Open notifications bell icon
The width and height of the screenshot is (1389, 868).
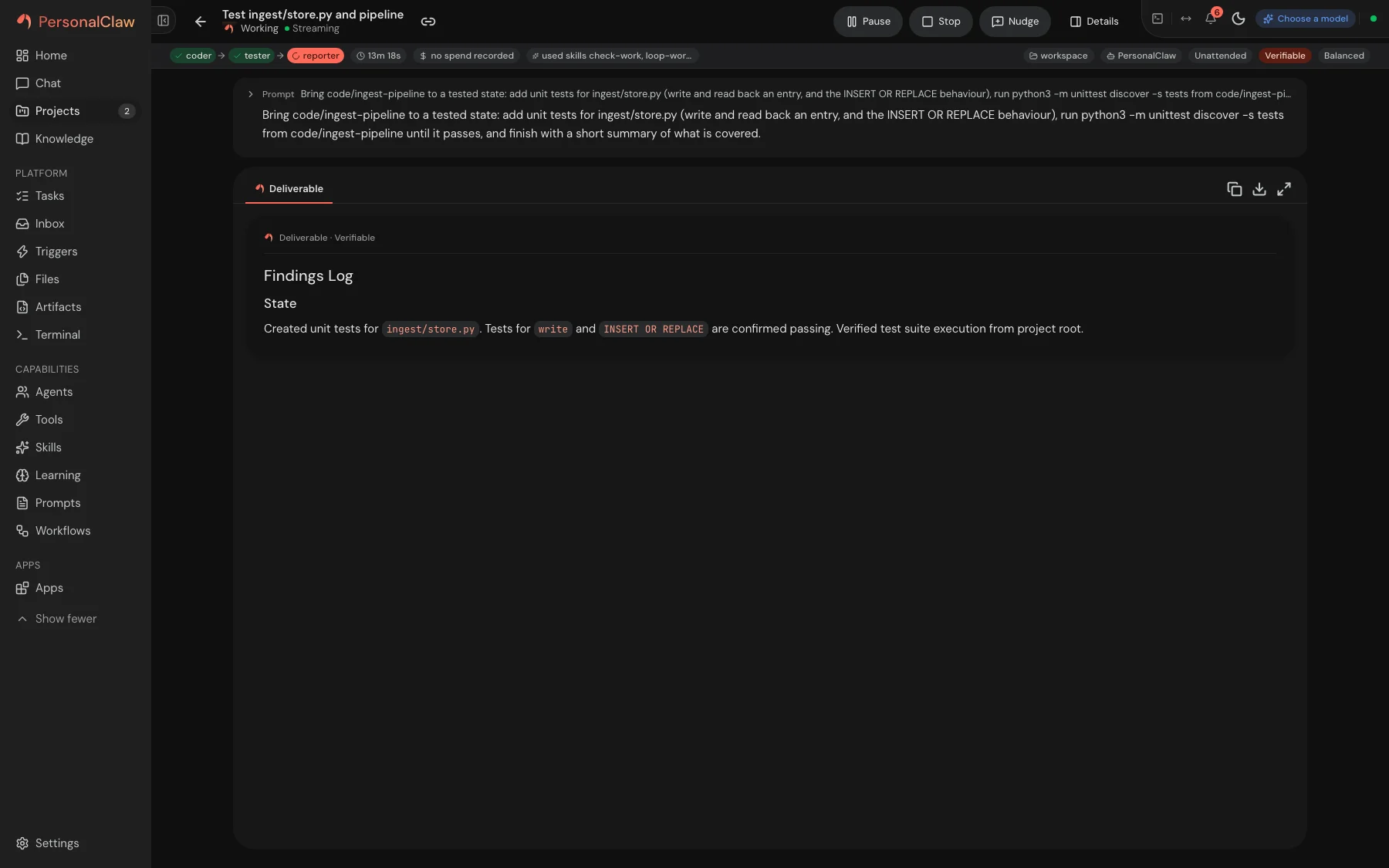(1212, 19)
